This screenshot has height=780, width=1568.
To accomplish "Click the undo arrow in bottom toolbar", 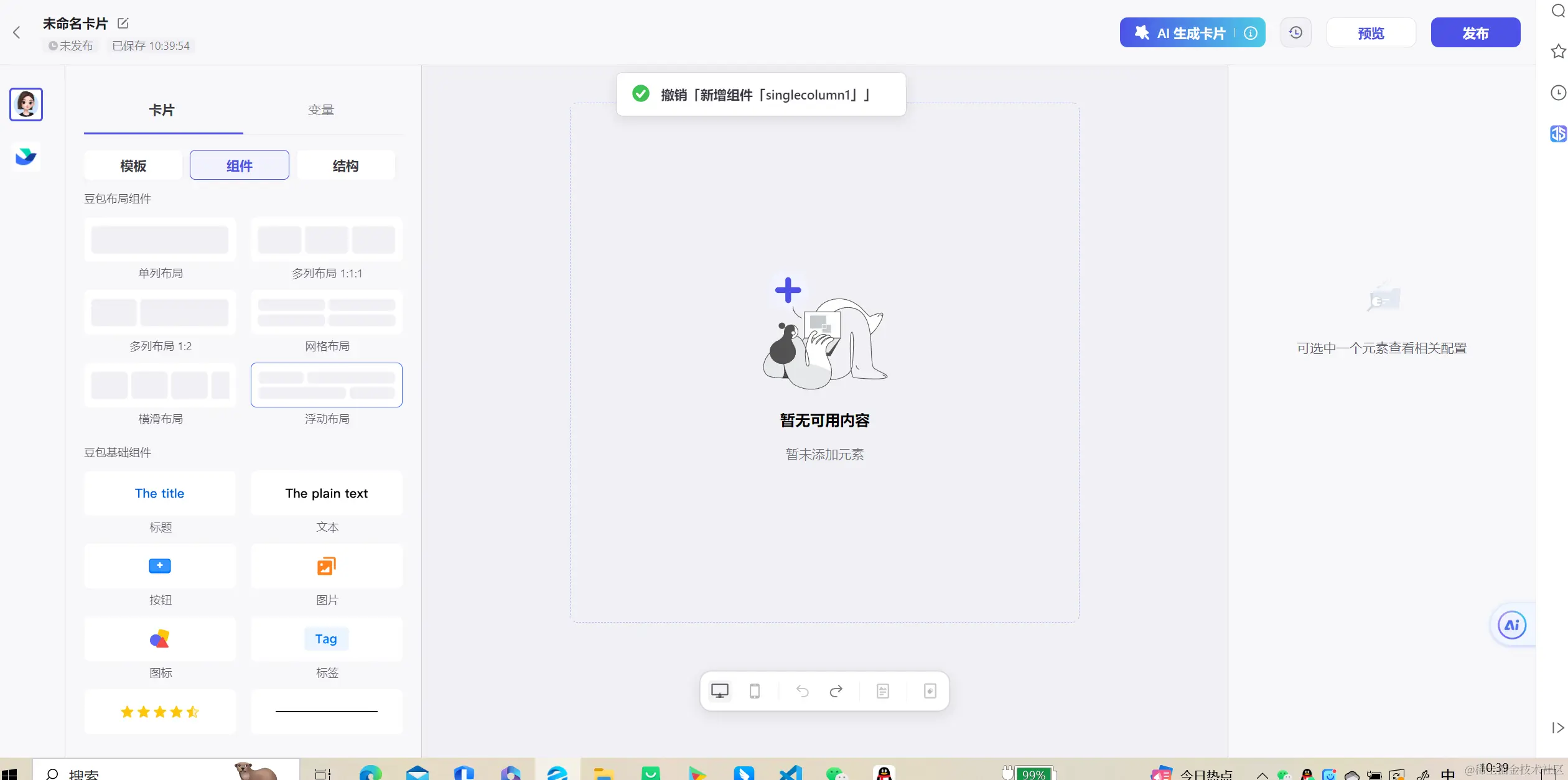I will tap(802, 690).
